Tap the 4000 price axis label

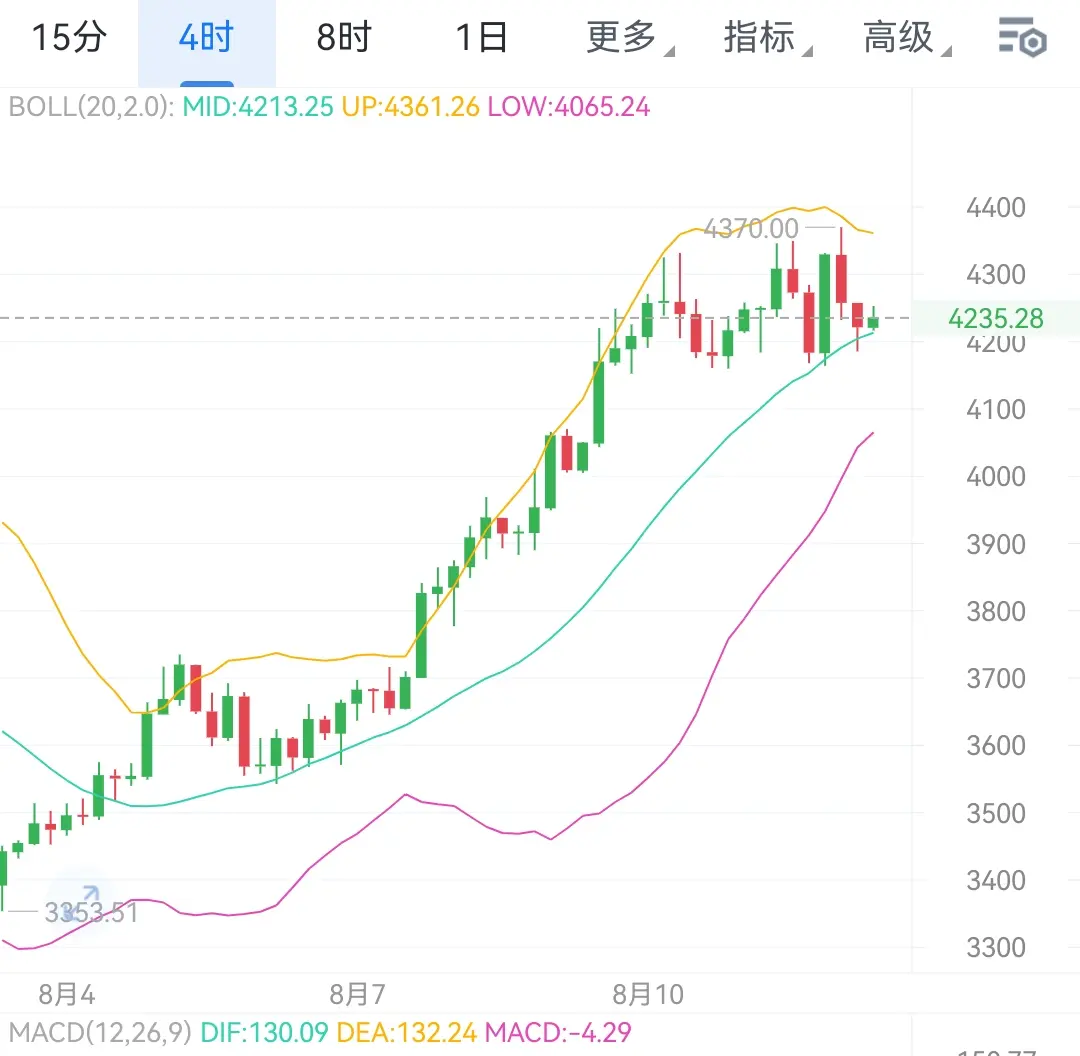pos(996,477)
